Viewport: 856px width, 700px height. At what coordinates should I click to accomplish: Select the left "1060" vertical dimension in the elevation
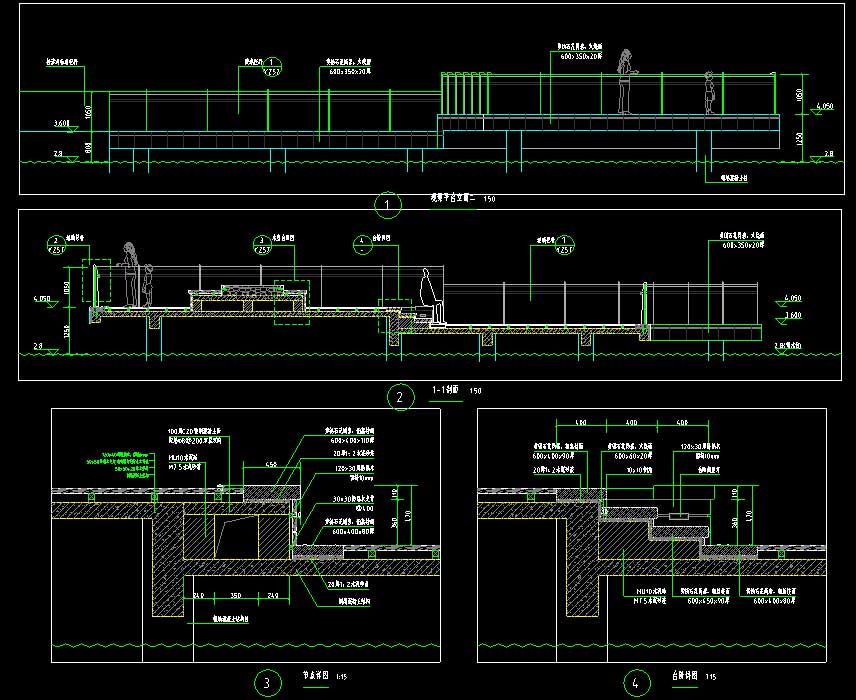click(x=88, y=112)
